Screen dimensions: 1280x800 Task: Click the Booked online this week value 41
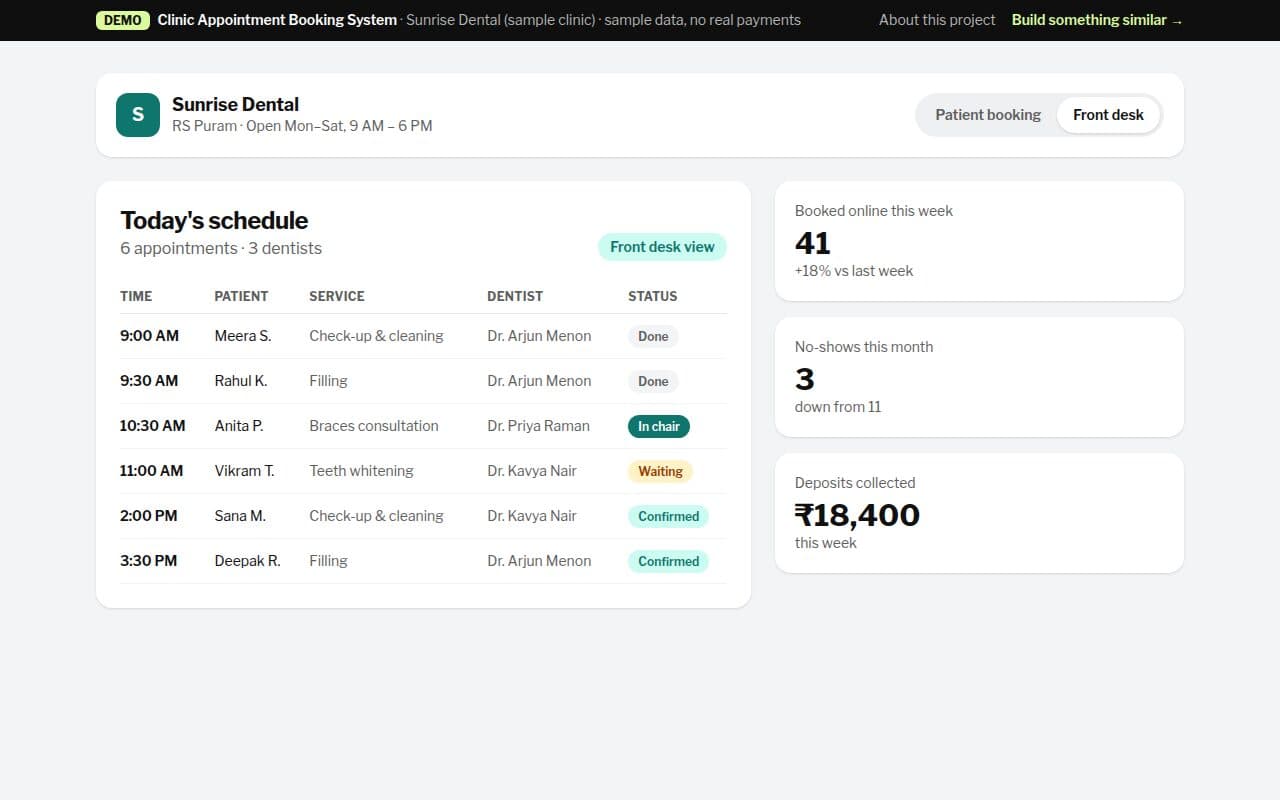coord(813,243)
